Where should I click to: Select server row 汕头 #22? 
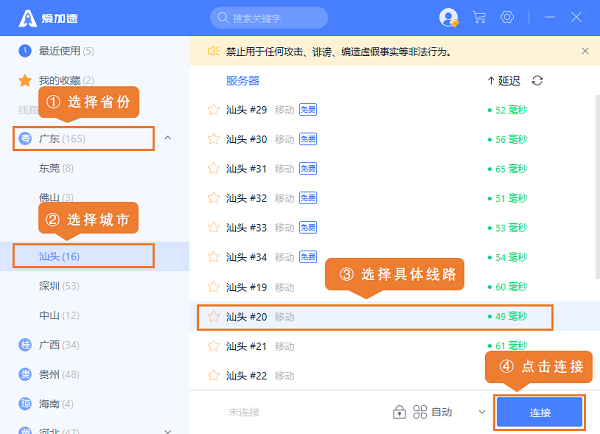(395, 376)
